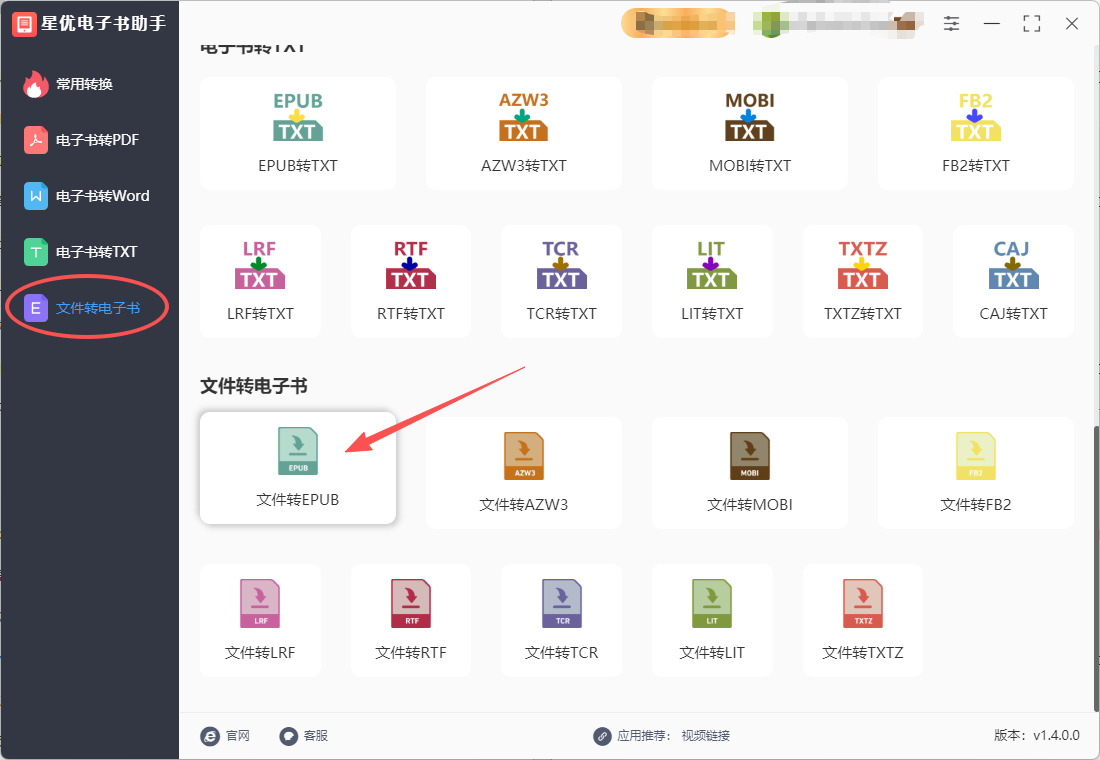Viewport: 1100px width, 760px height.
Task: Open the TCR转TXT converter
Action: [x=561, y=281]
